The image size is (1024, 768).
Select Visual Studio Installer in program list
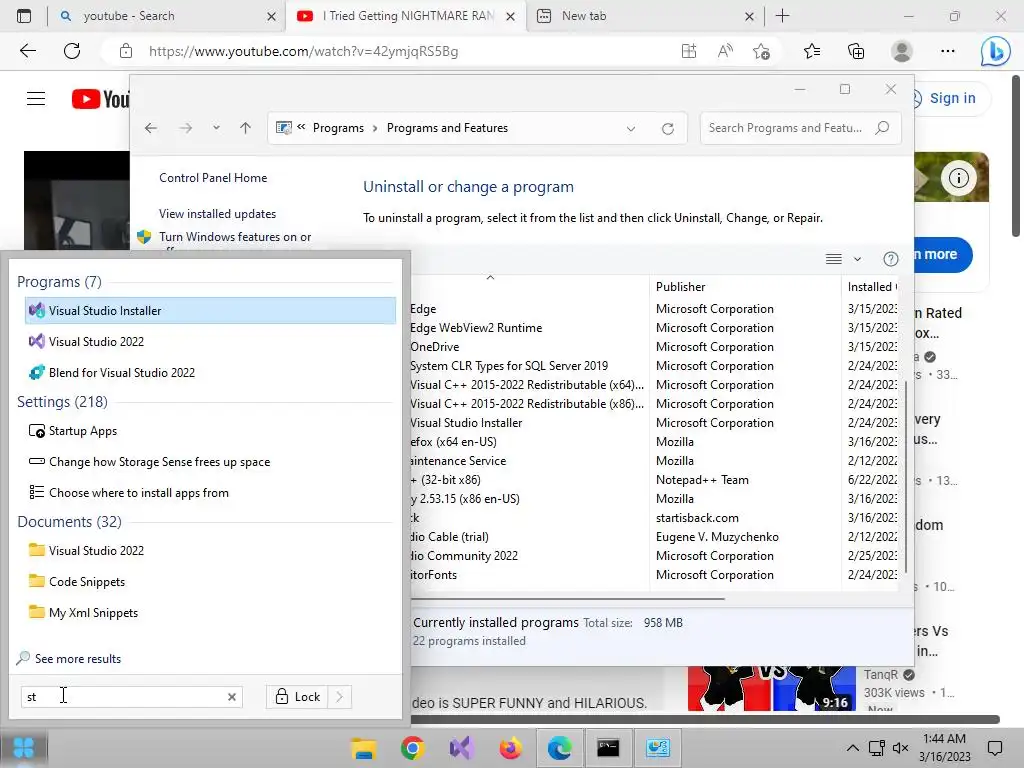tap(653, 423)
